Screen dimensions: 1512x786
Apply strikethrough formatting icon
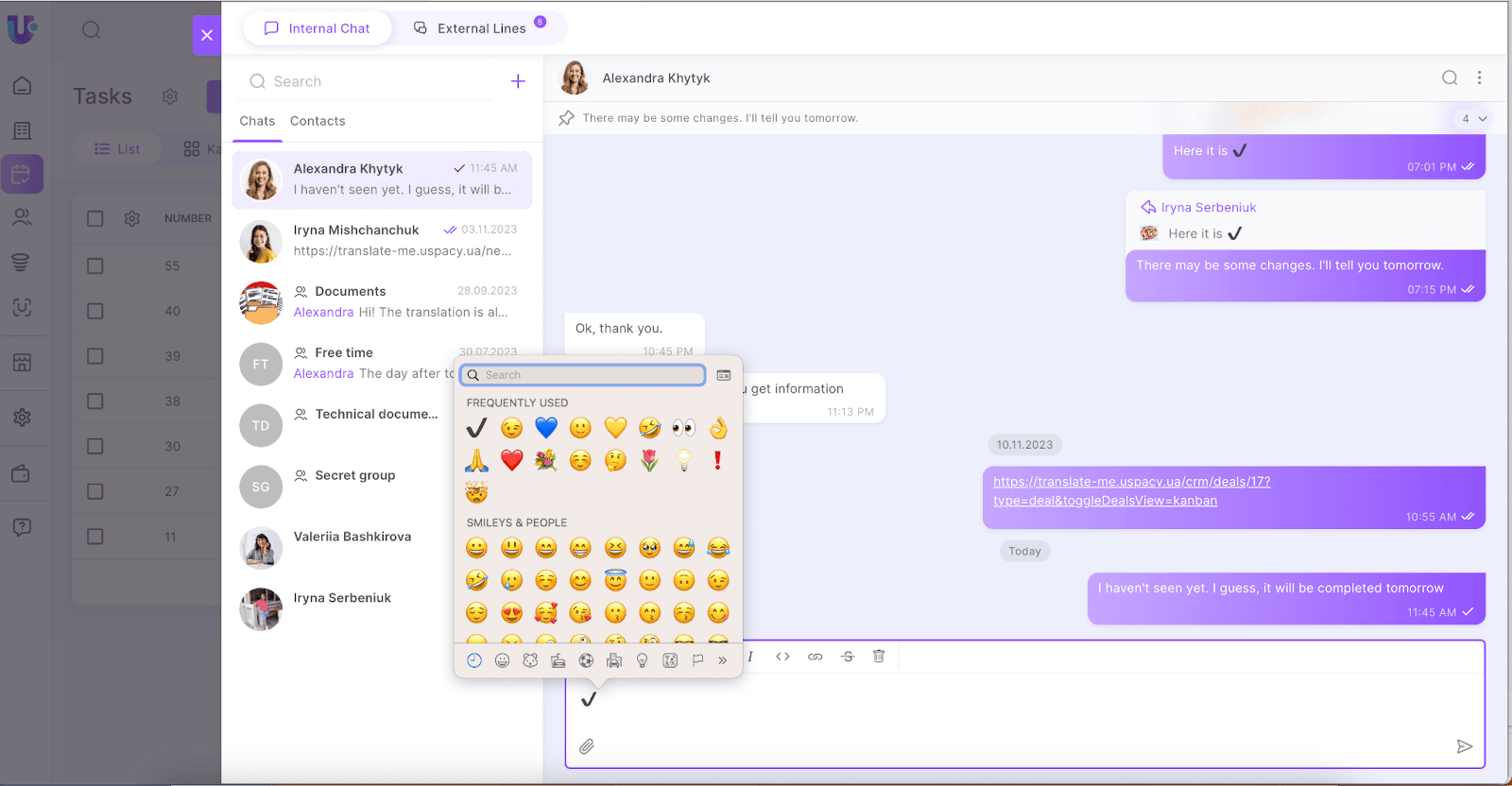[848, 657]
